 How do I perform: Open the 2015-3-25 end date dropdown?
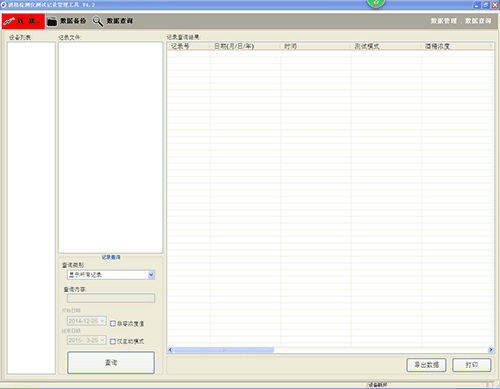pos(87,340)
